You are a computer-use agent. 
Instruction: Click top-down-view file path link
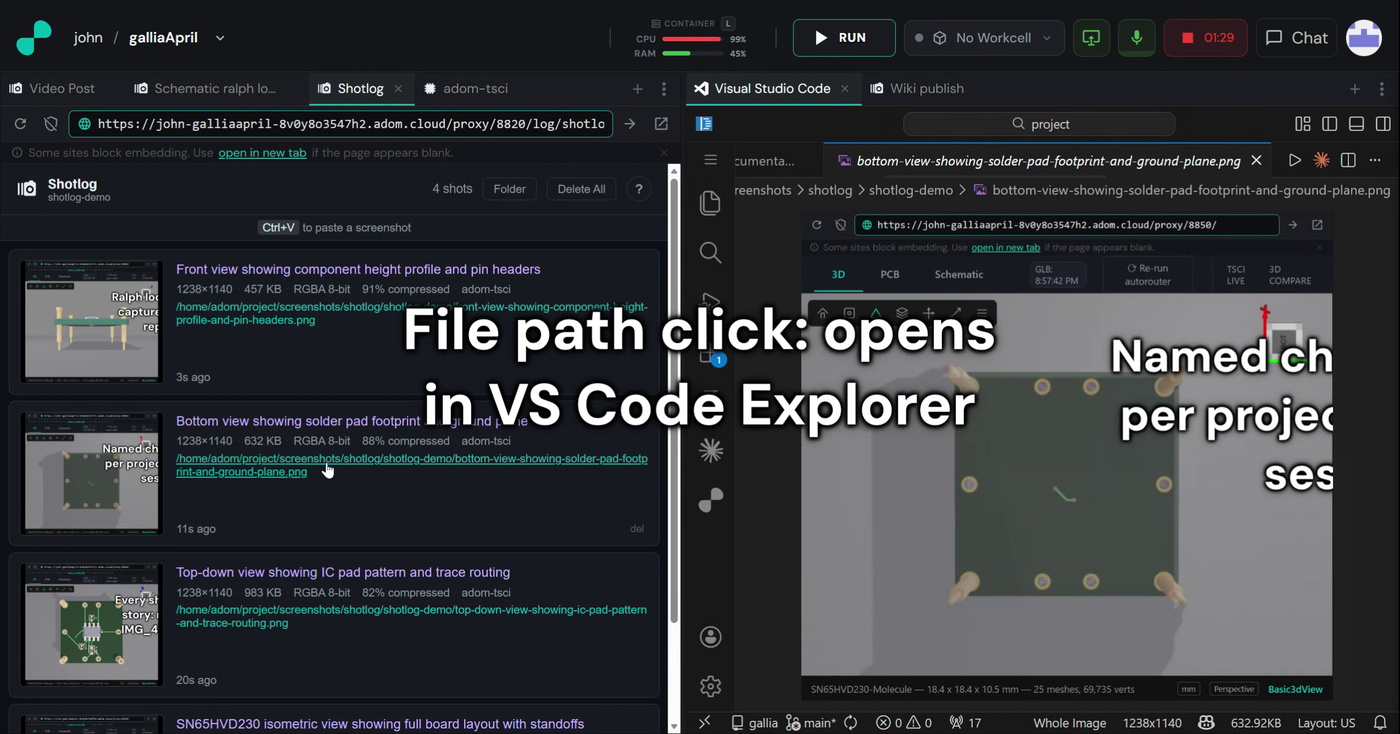[x=412, y=616]
